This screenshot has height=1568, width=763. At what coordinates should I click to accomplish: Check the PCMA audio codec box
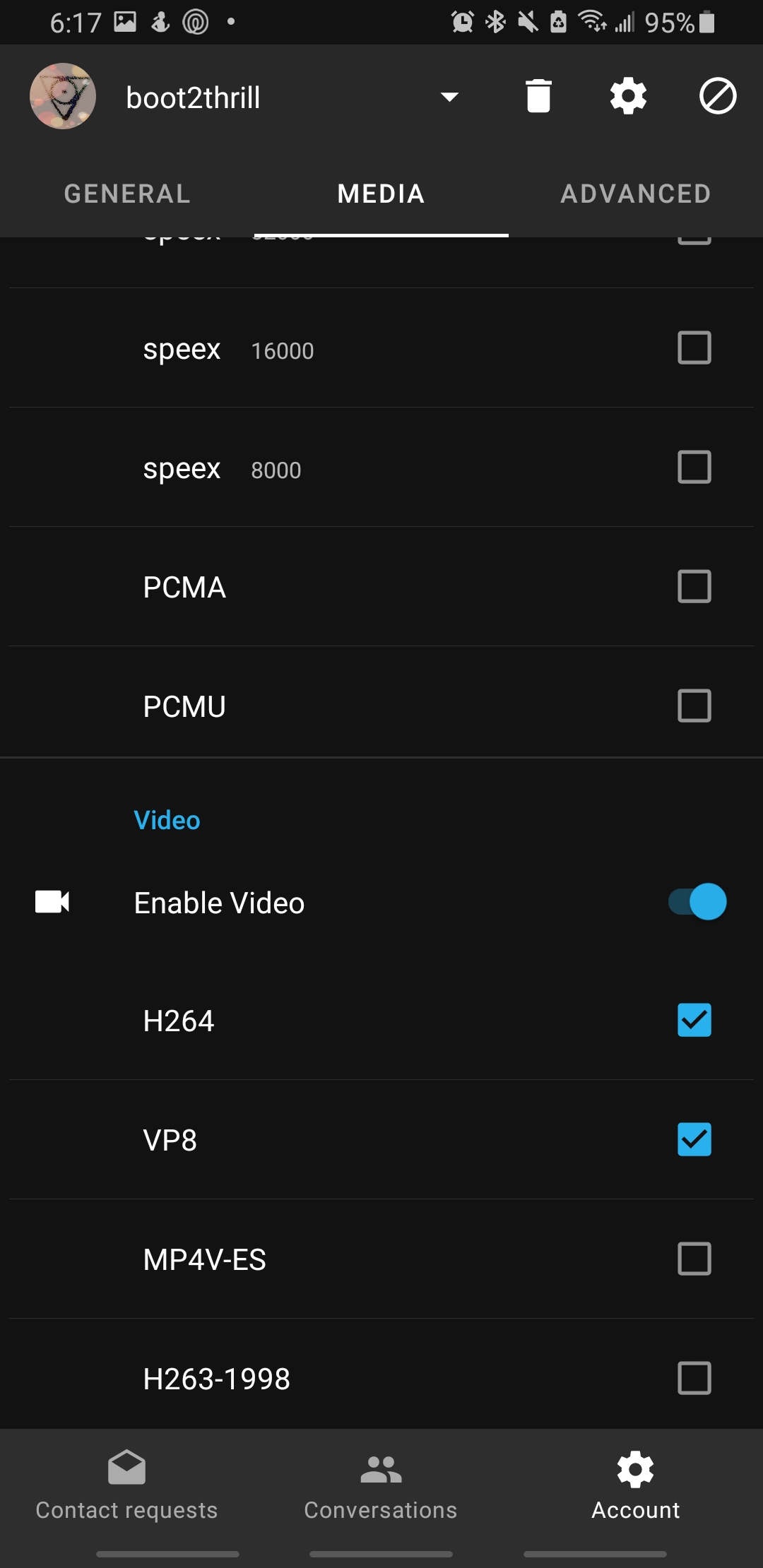click(694, 586)
